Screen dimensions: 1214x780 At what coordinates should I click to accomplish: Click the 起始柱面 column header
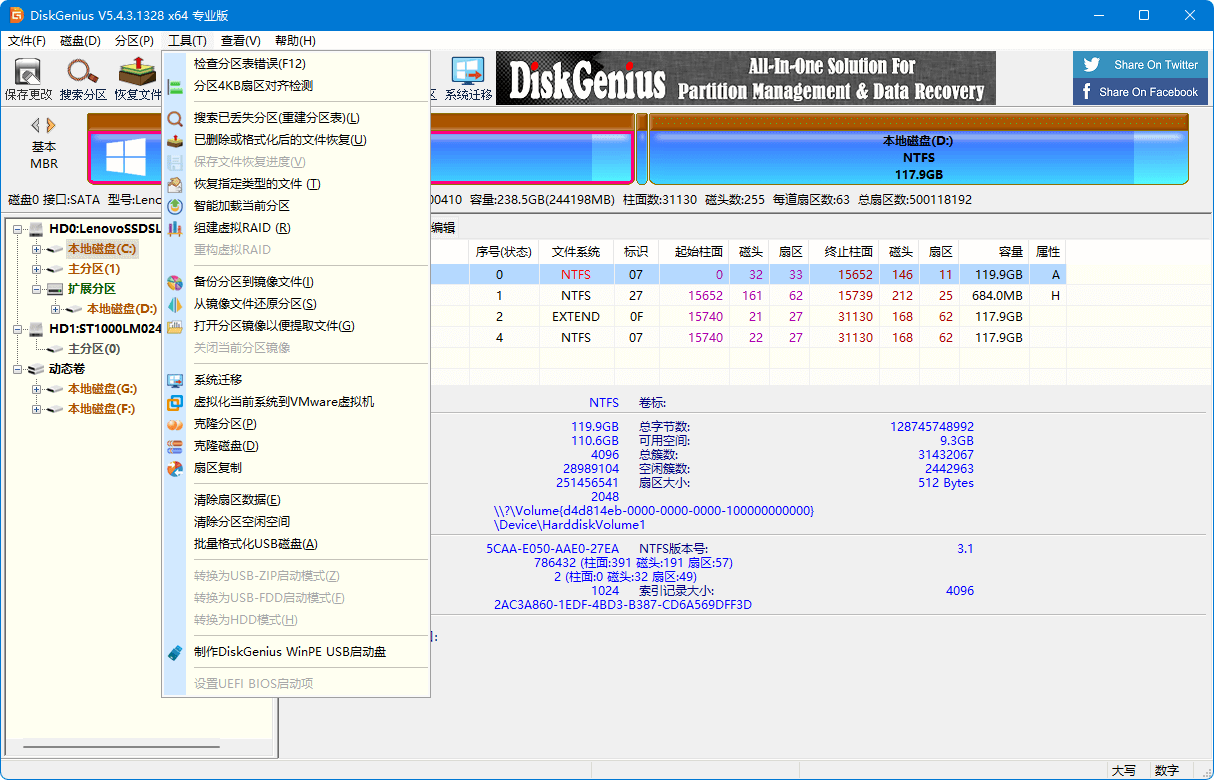click(695, 252)
